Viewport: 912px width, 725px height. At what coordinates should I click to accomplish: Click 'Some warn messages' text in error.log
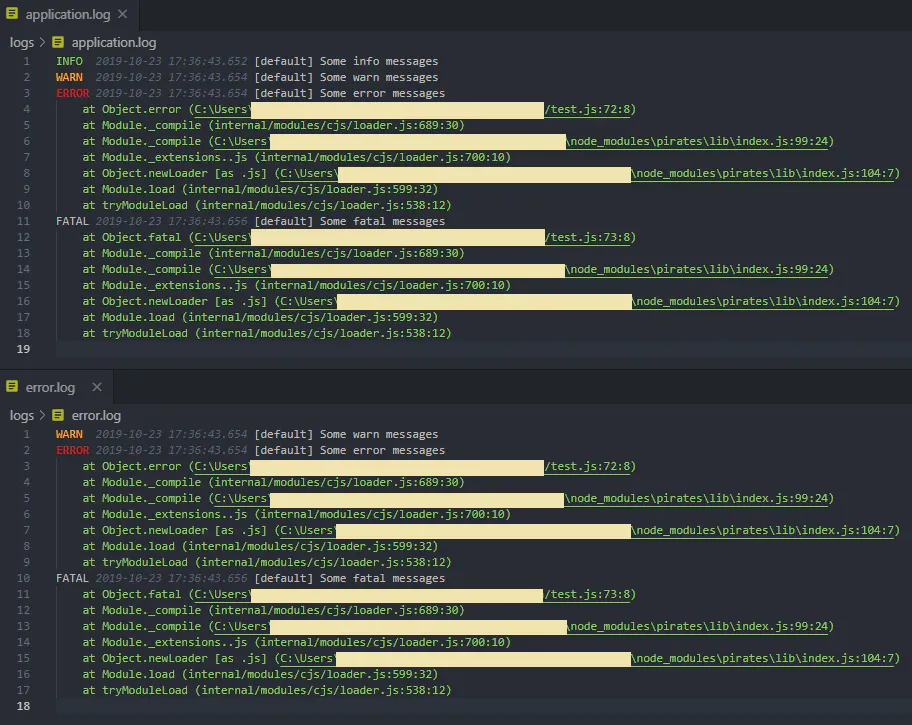pos(379,434)
